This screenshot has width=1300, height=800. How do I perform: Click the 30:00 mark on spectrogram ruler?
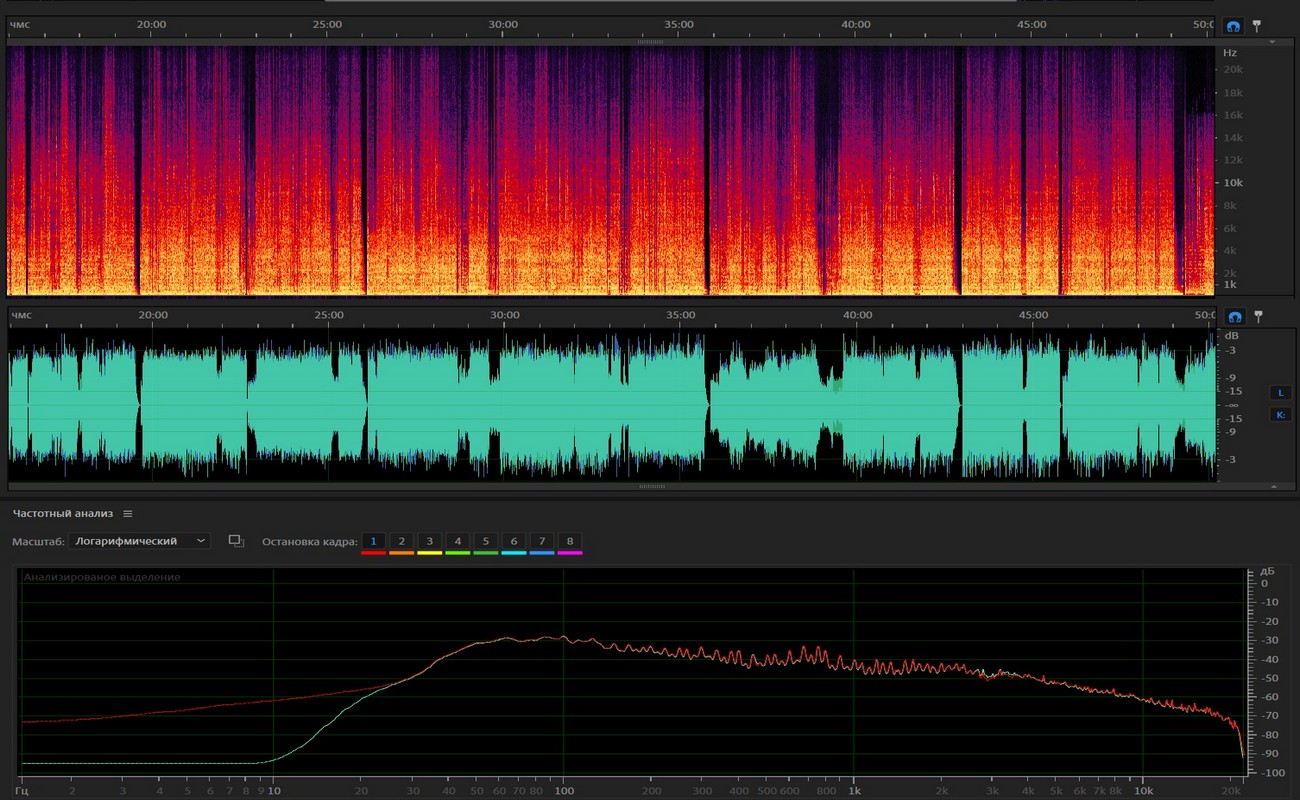pyautogui.click(x=503, y=25)
